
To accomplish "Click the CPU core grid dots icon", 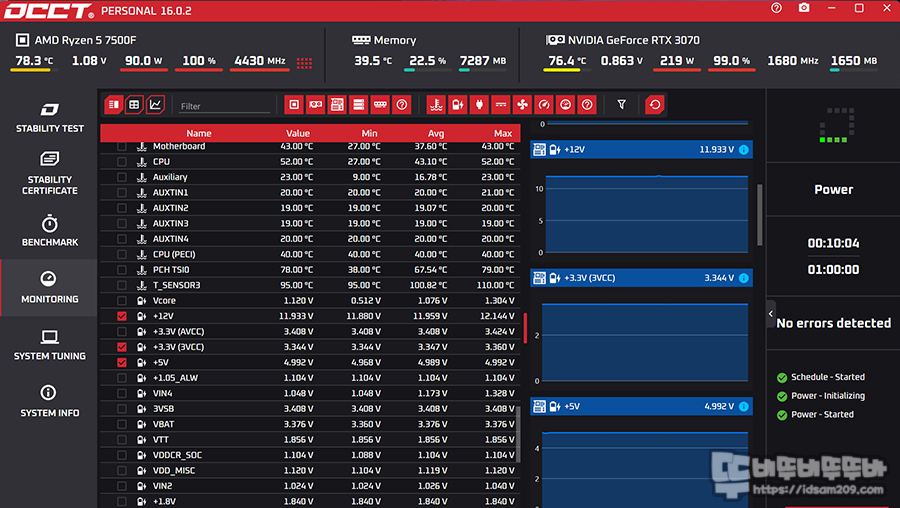I will (304, 63).
